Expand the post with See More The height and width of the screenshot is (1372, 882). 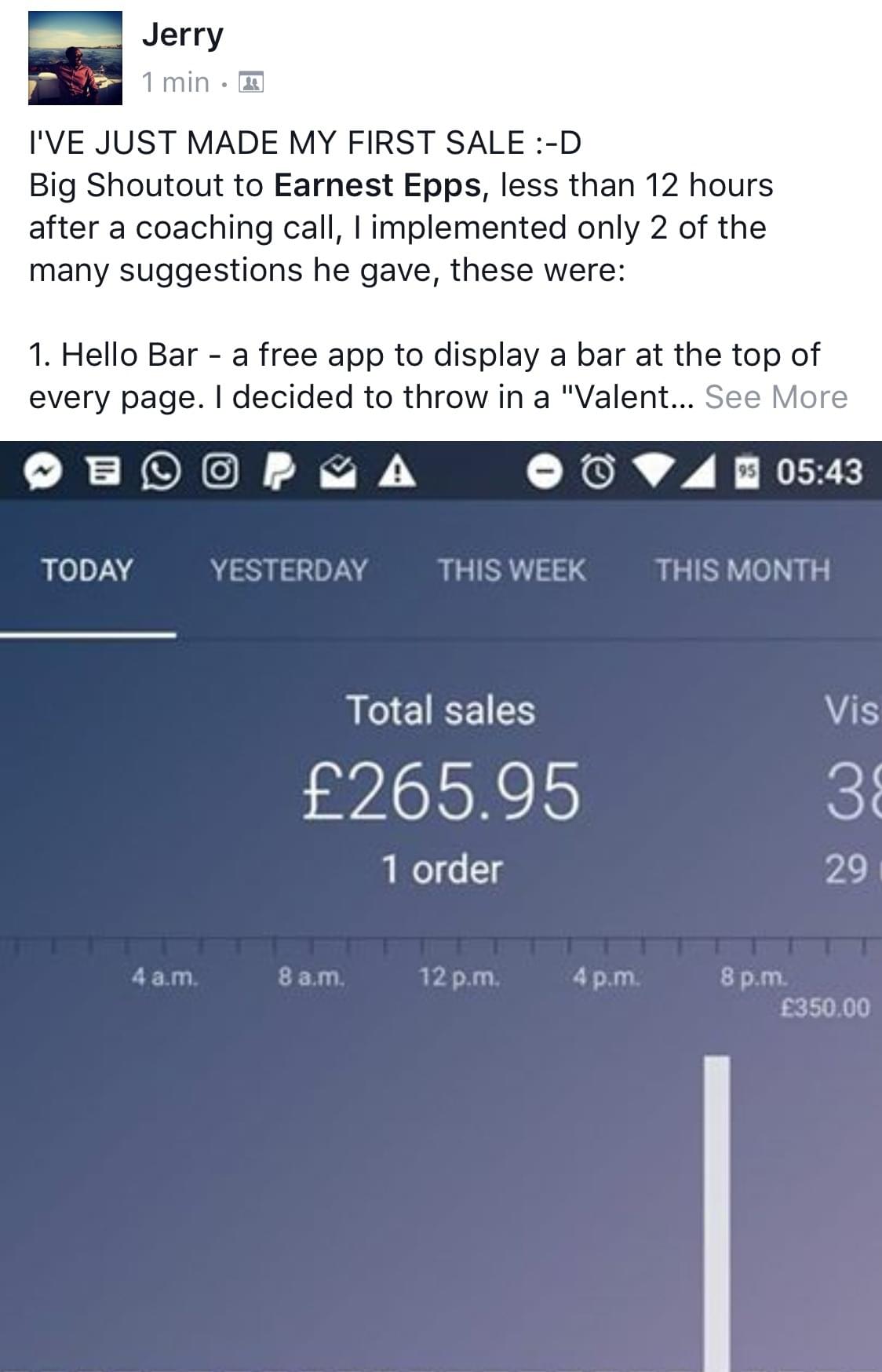(776, 397)
